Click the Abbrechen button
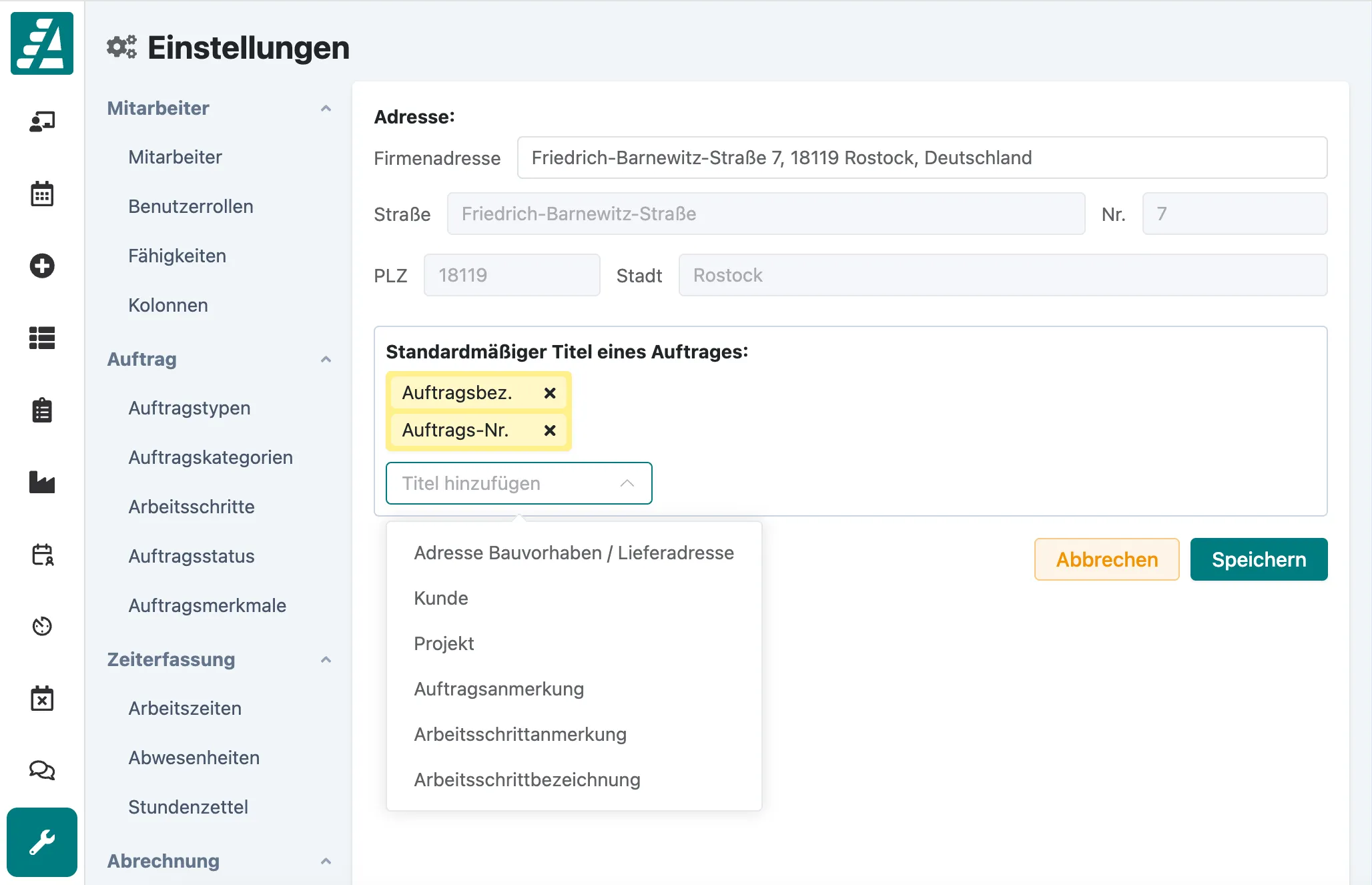The width and height of the screenshot is (1372, 885). (x=1106, y=559)
